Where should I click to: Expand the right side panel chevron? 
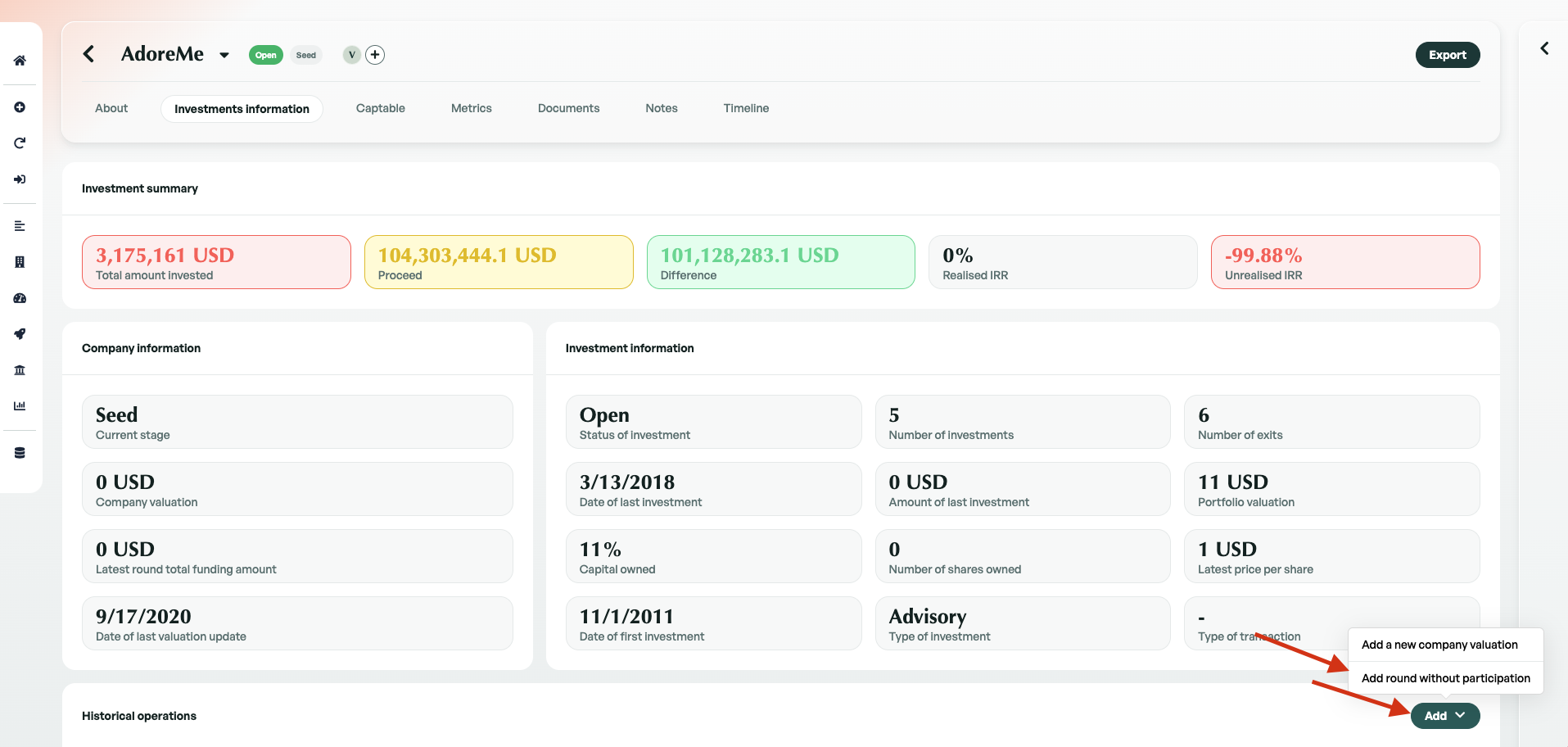pos(1544,48)
